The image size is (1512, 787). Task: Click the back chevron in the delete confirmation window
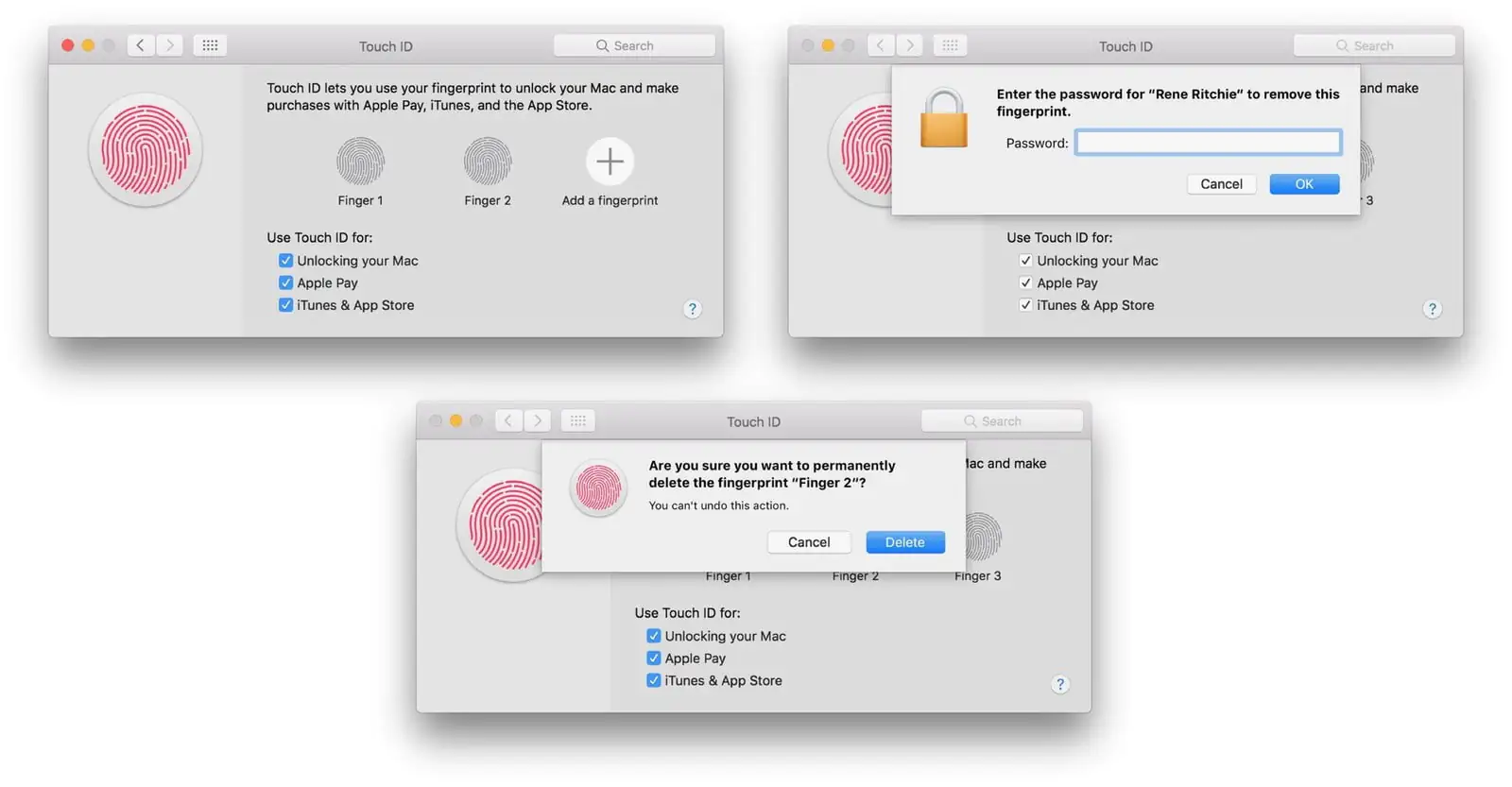coord(508,420)
